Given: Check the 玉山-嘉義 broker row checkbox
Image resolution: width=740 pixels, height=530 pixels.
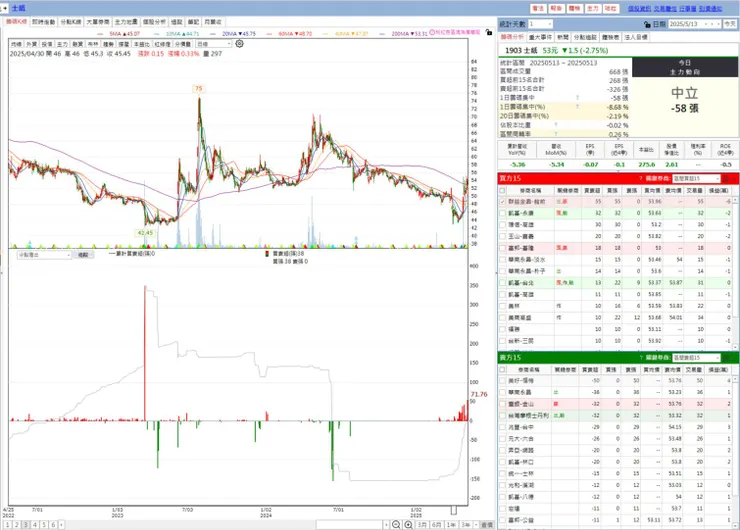Looking at the screenshot, I should (502, 236).
